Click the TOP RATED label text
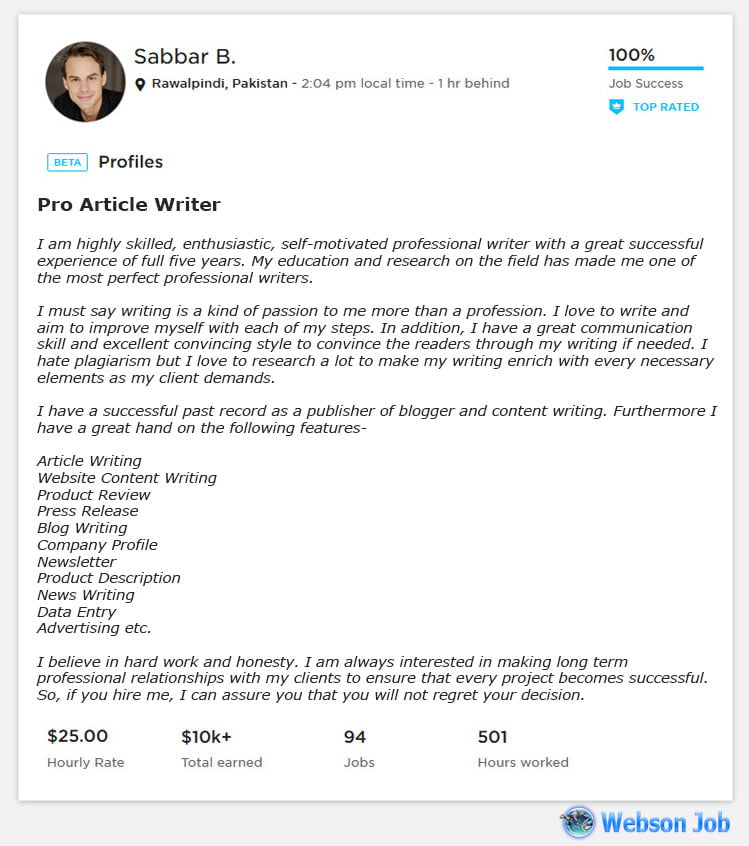The image size is (749, 846). click(x=666, y=107)
